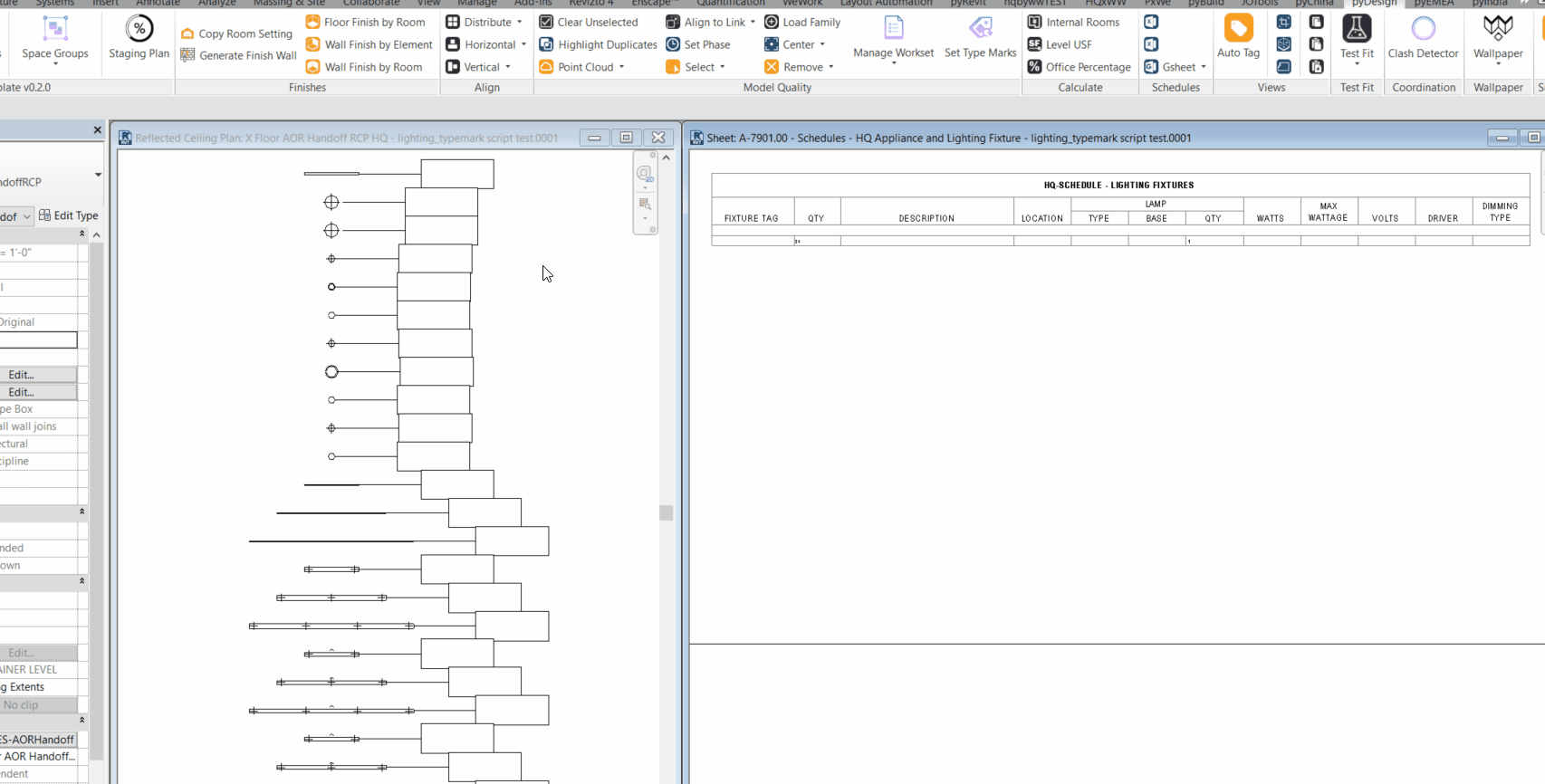Click the Horizontal align tool
This screenshot has width=1545, height=784.
(481, 44)
